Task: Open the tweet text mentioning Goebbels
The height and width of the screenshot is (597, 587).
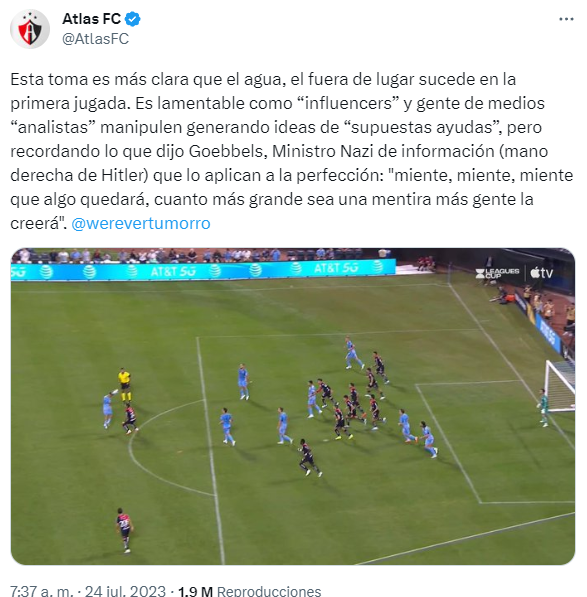Action: [x=292, y=152]
